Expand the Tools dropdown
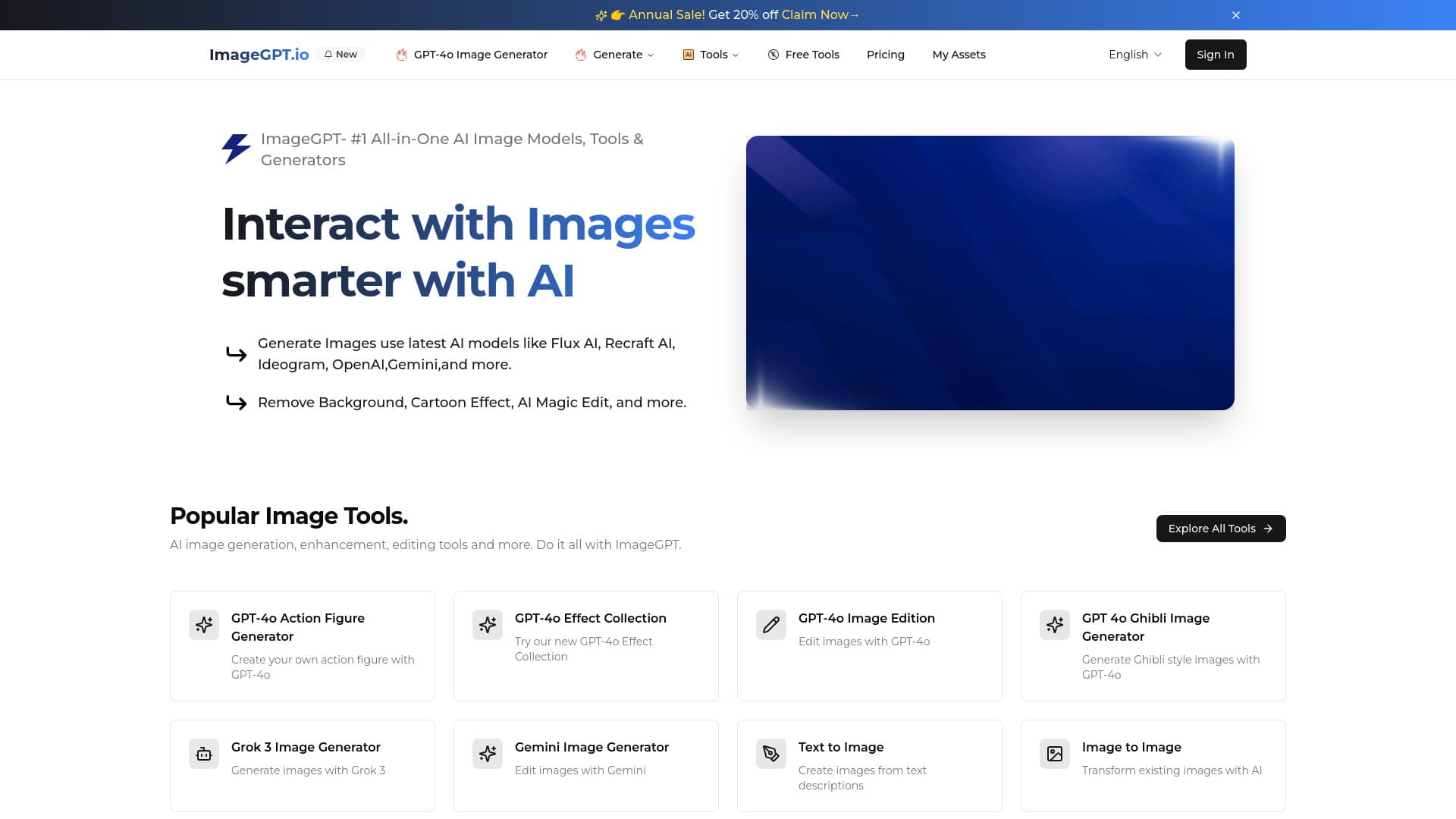This screenshot has width=1456, height=819. click(x=711, y=54)
